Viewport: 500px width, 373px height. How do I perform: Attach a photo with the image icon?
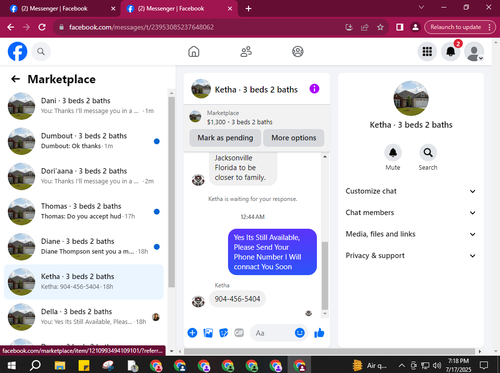(208, 333)
